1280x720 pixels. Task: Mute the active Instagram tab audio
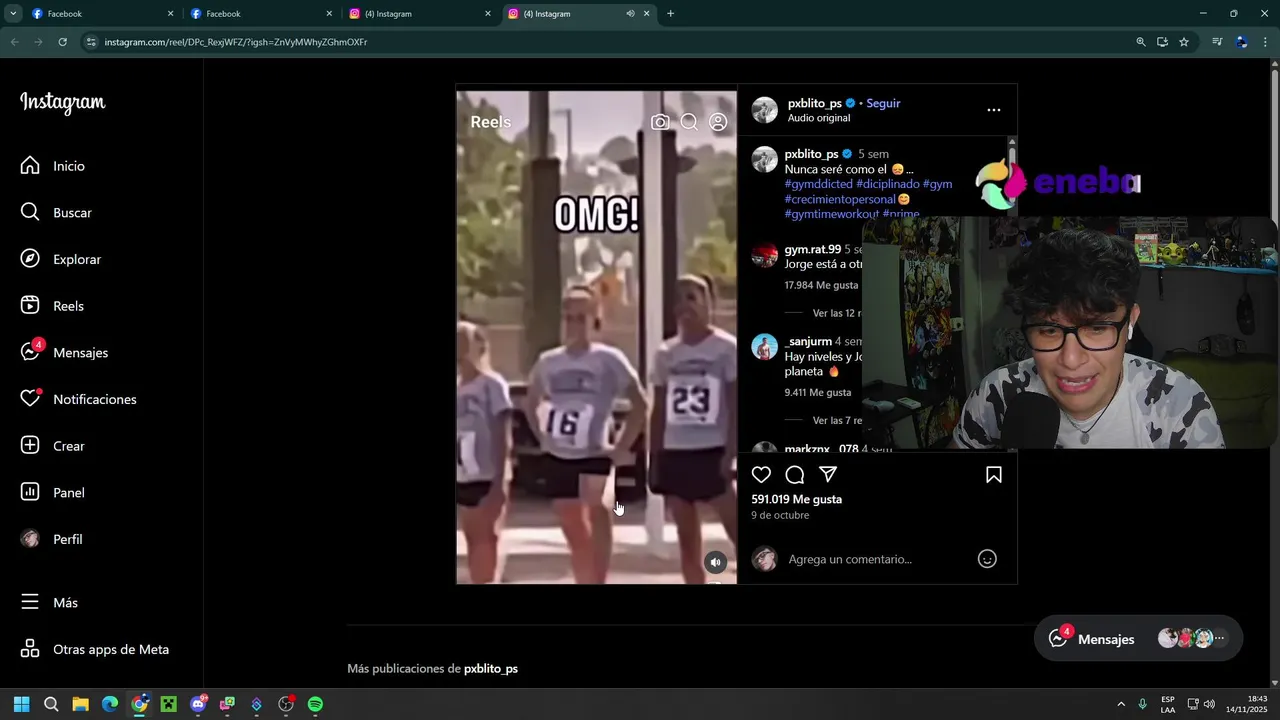coord(630,14)
